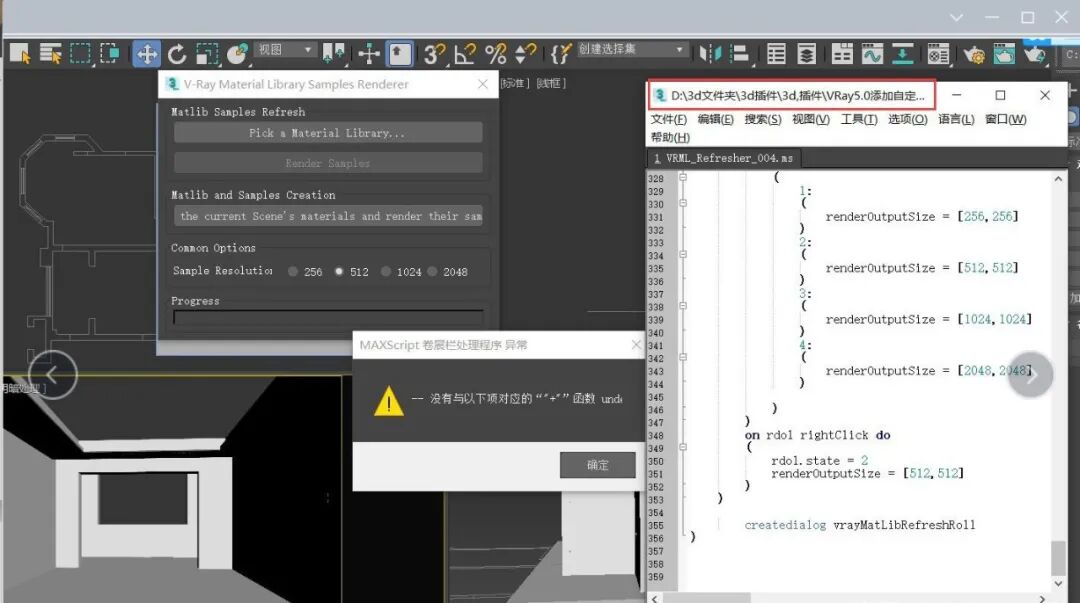Open the 帮助(H) menu in script editor
Screen dimensions: 1080x603
670,137
